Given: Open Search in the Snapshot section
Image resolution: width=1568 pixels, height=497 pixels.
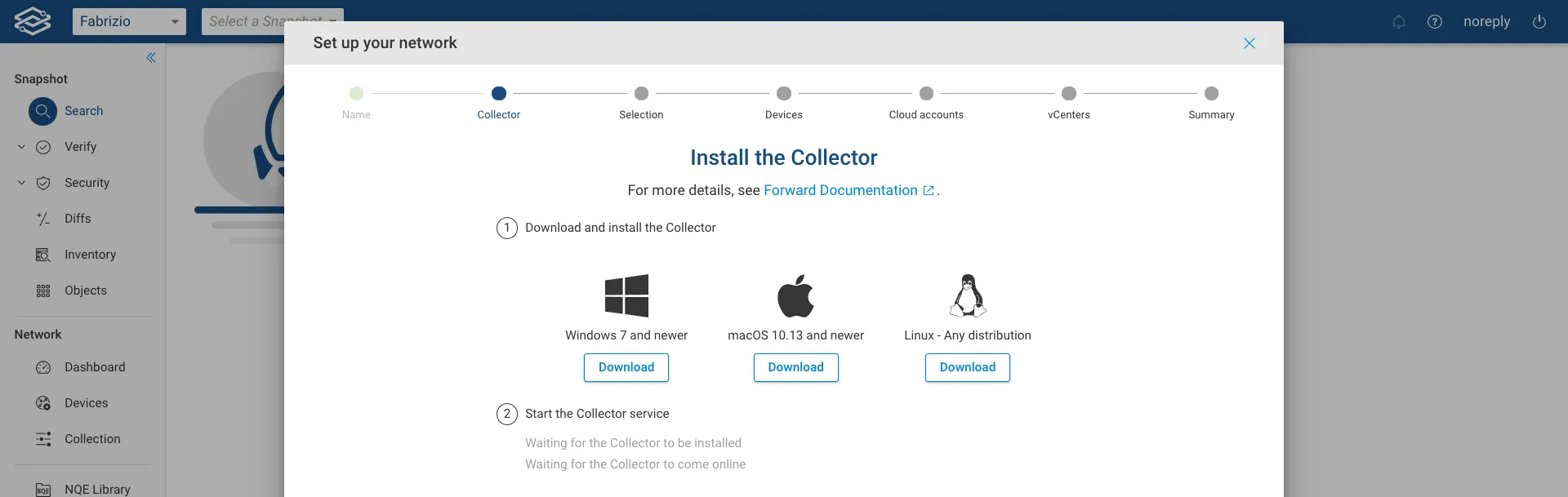Looking at the screenshot, I should (x=83, y=111).
